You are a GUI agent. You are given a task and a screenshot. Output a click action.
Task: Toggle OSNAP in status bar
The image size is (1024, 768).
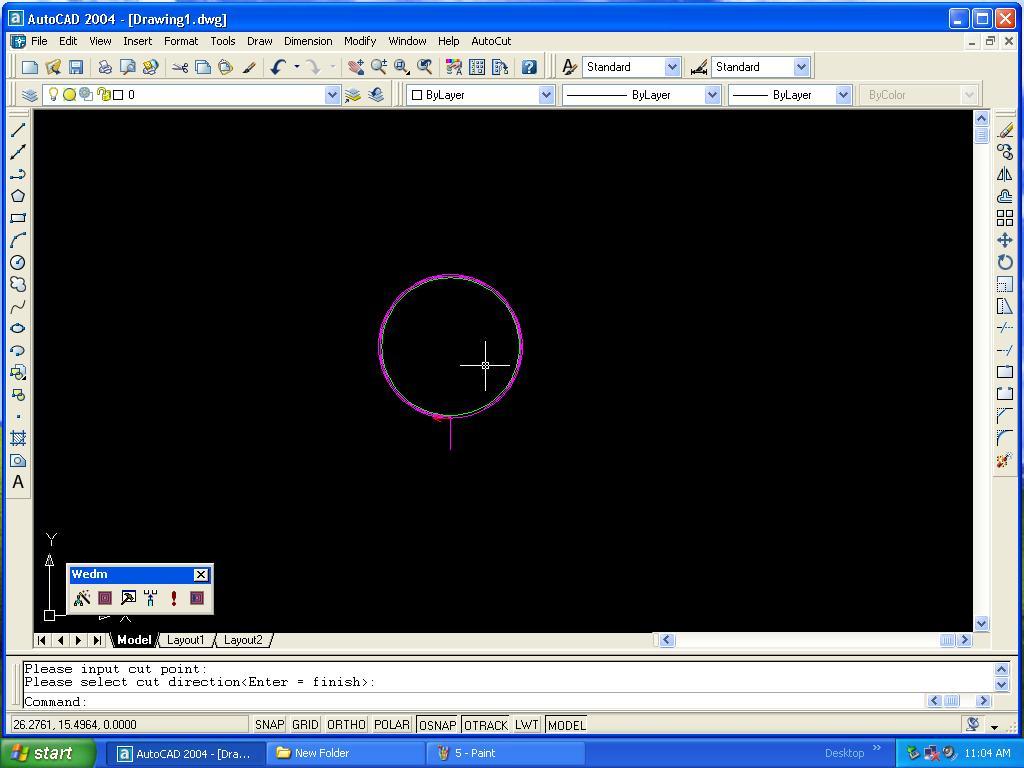[438, 725]
